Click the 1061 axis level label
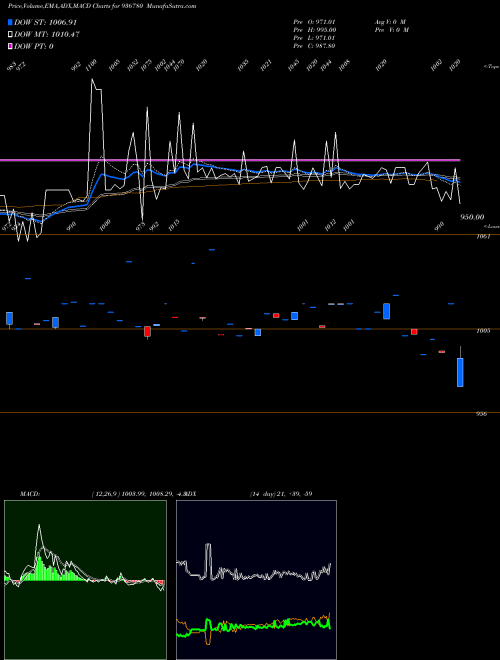This screenshot has width=500, height=660. [x=483, y=237]
